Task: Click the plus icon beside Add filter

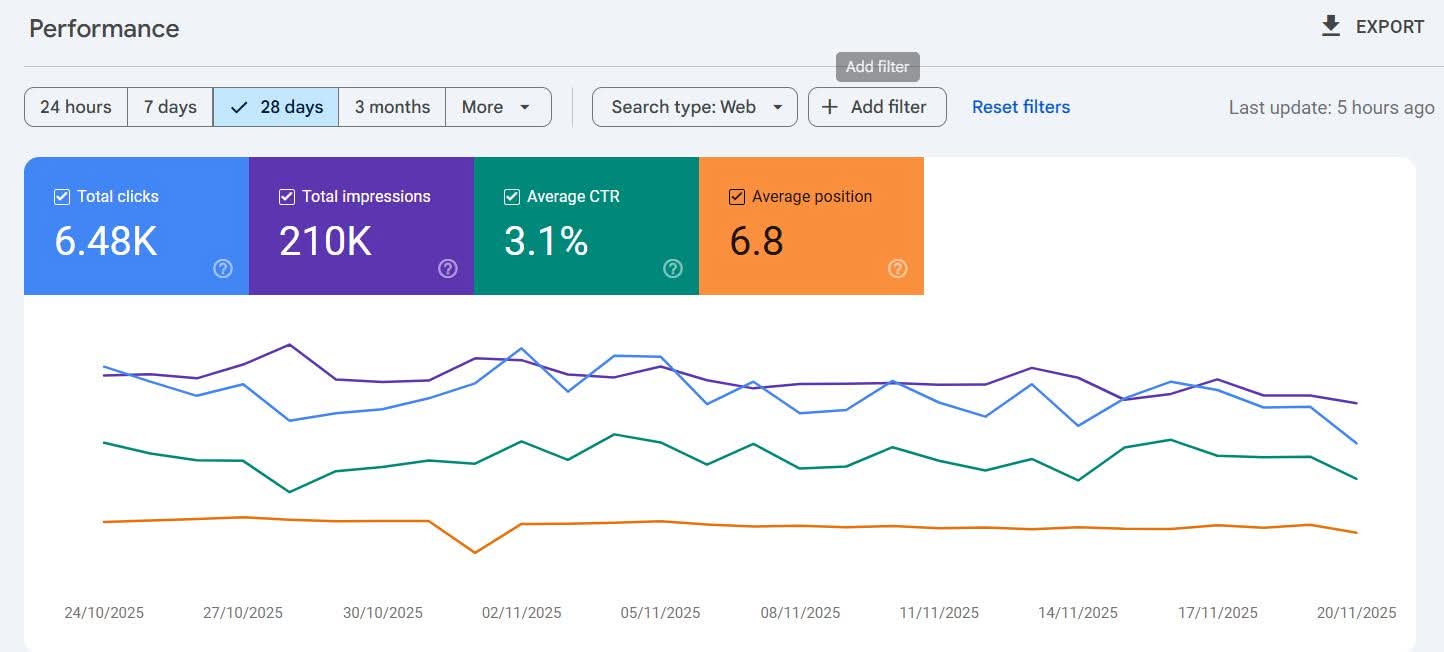Action: tap(829, 107)
